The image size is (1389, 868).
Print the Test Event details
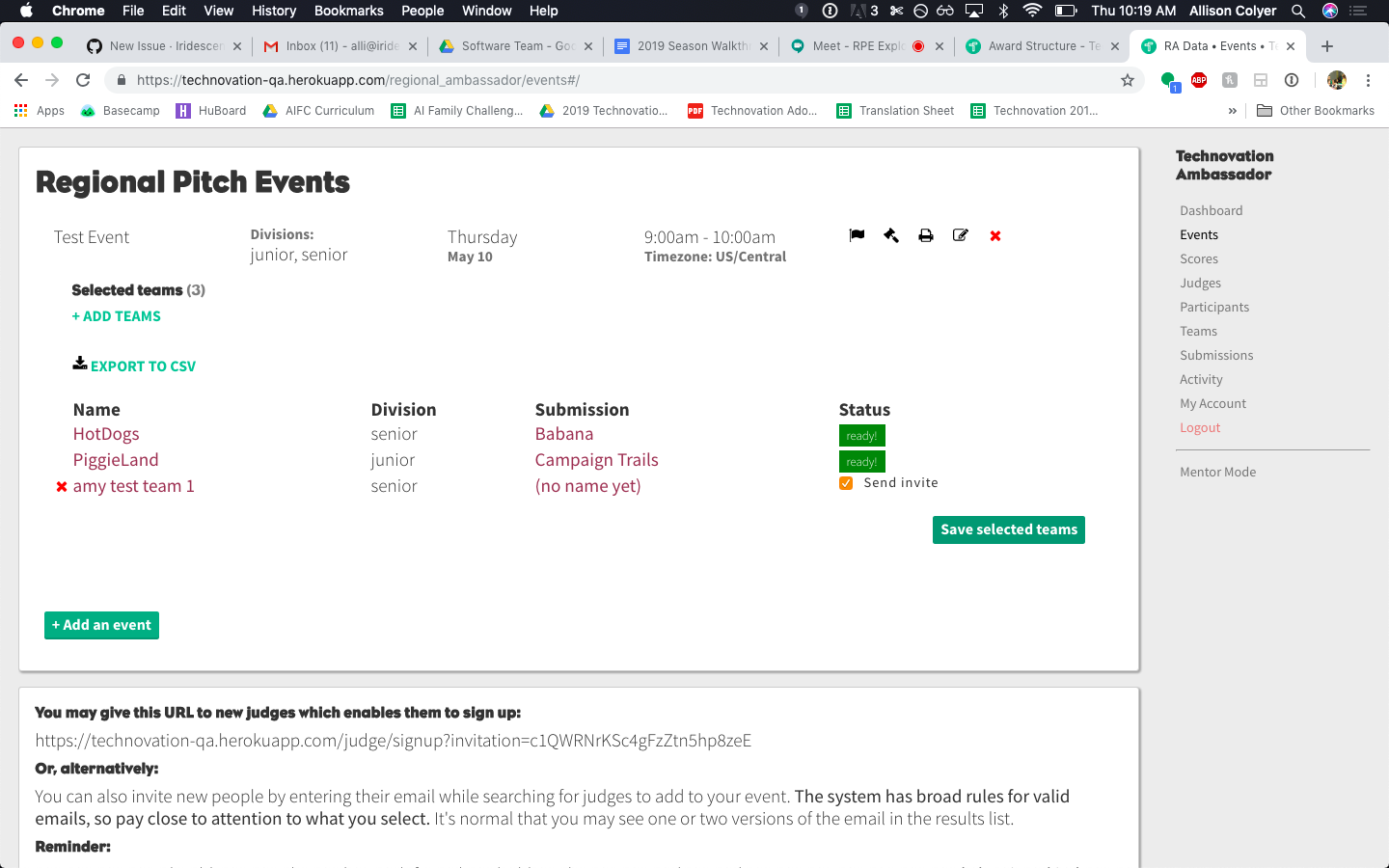coord(926,234)
